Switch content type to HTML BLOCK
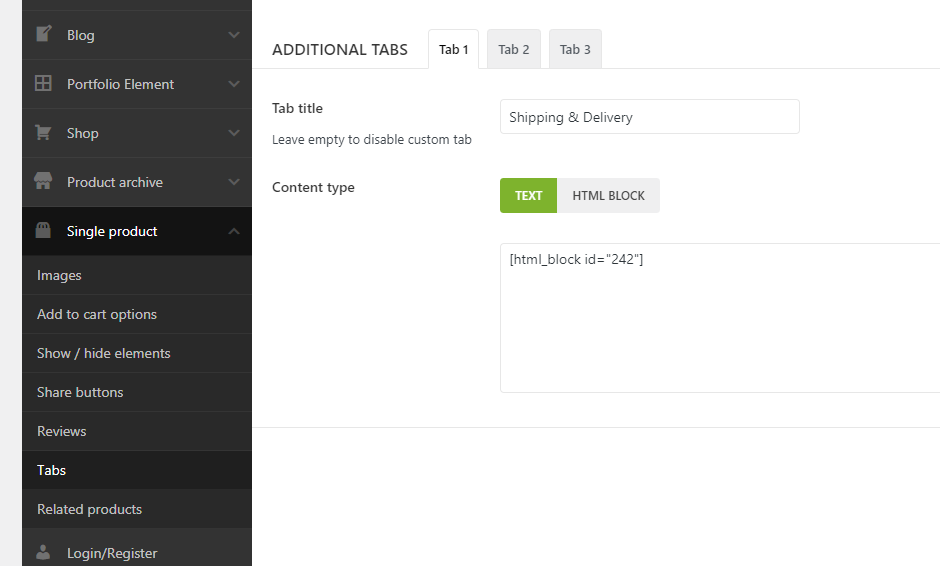Image resolution: width=940 pixels, height=566 pixels. click(x=608, y=196)
